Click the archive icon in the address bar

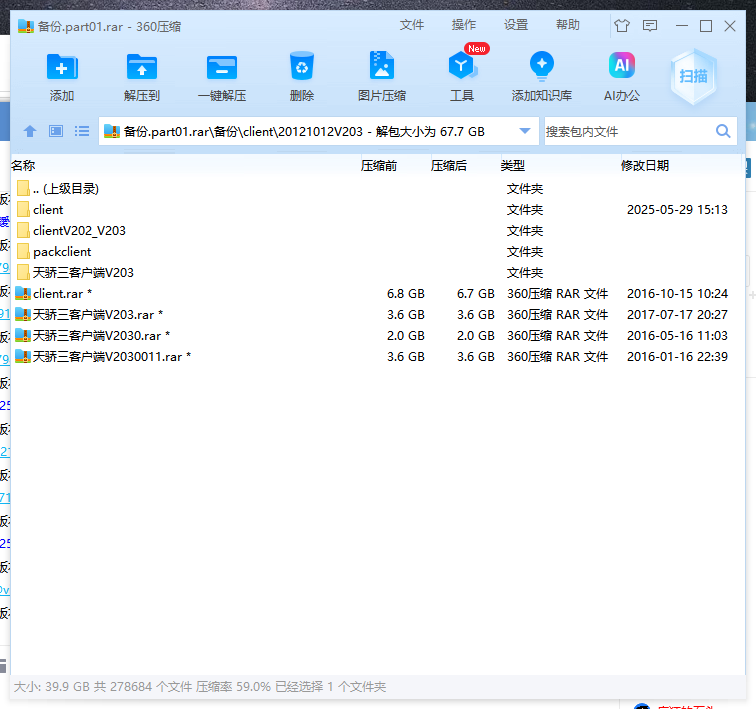112,131
